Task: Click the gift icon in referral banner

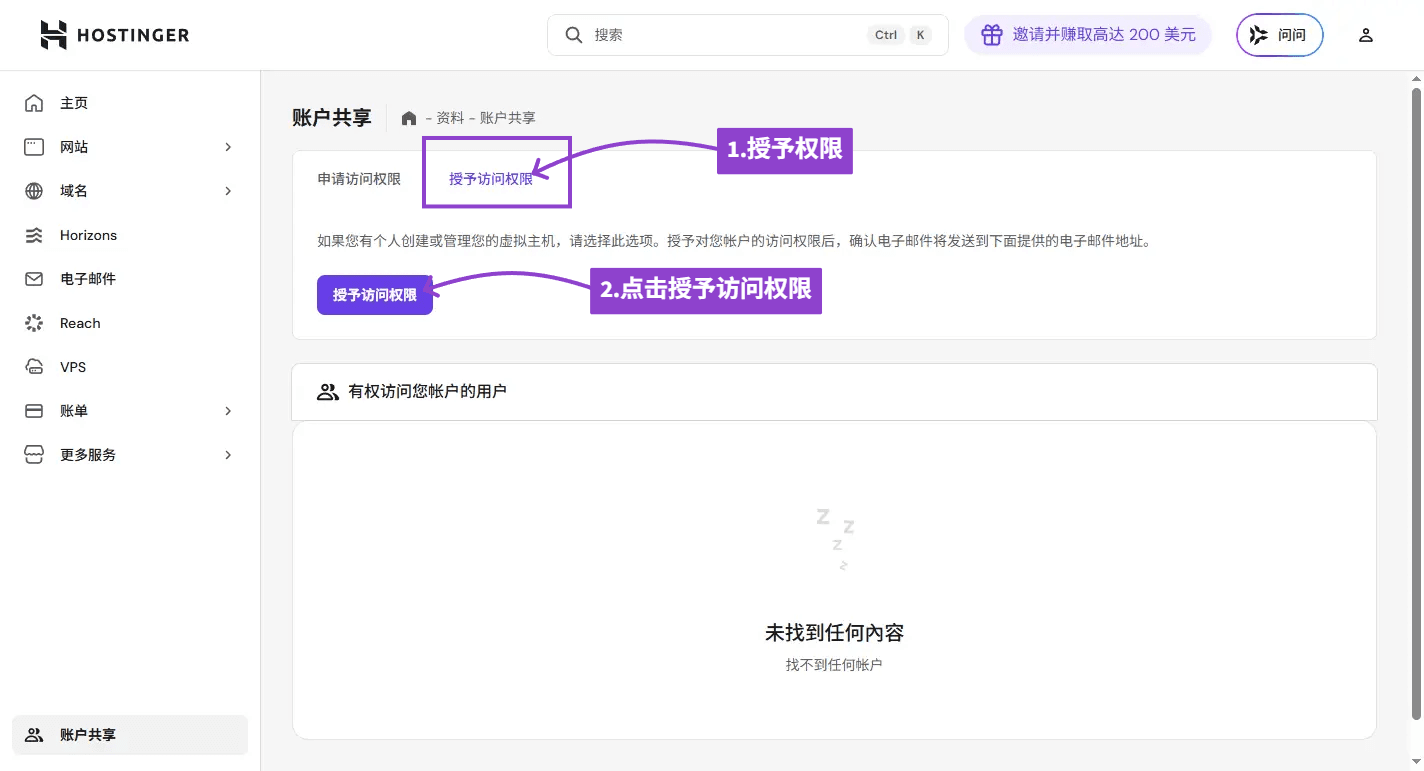Action: [x=991, y=35]
